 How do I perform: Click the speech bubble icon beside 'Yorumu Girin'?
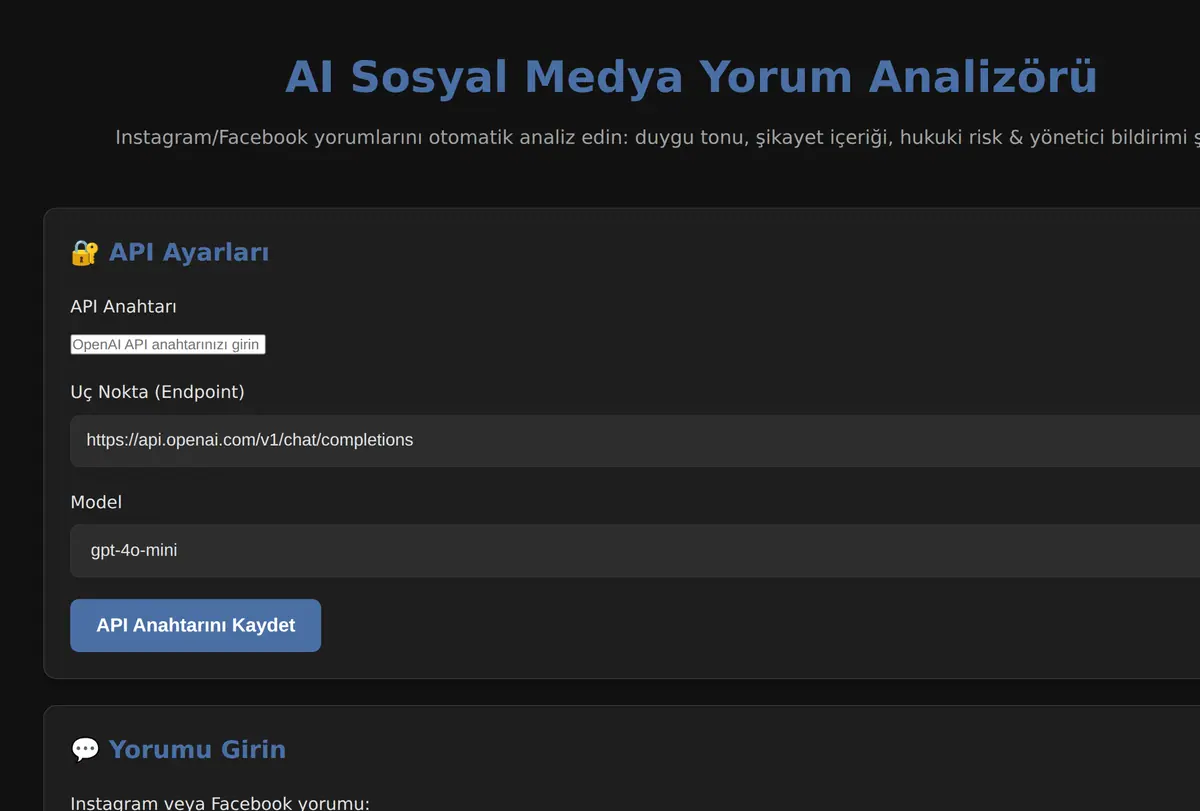(x=85, y=750)
